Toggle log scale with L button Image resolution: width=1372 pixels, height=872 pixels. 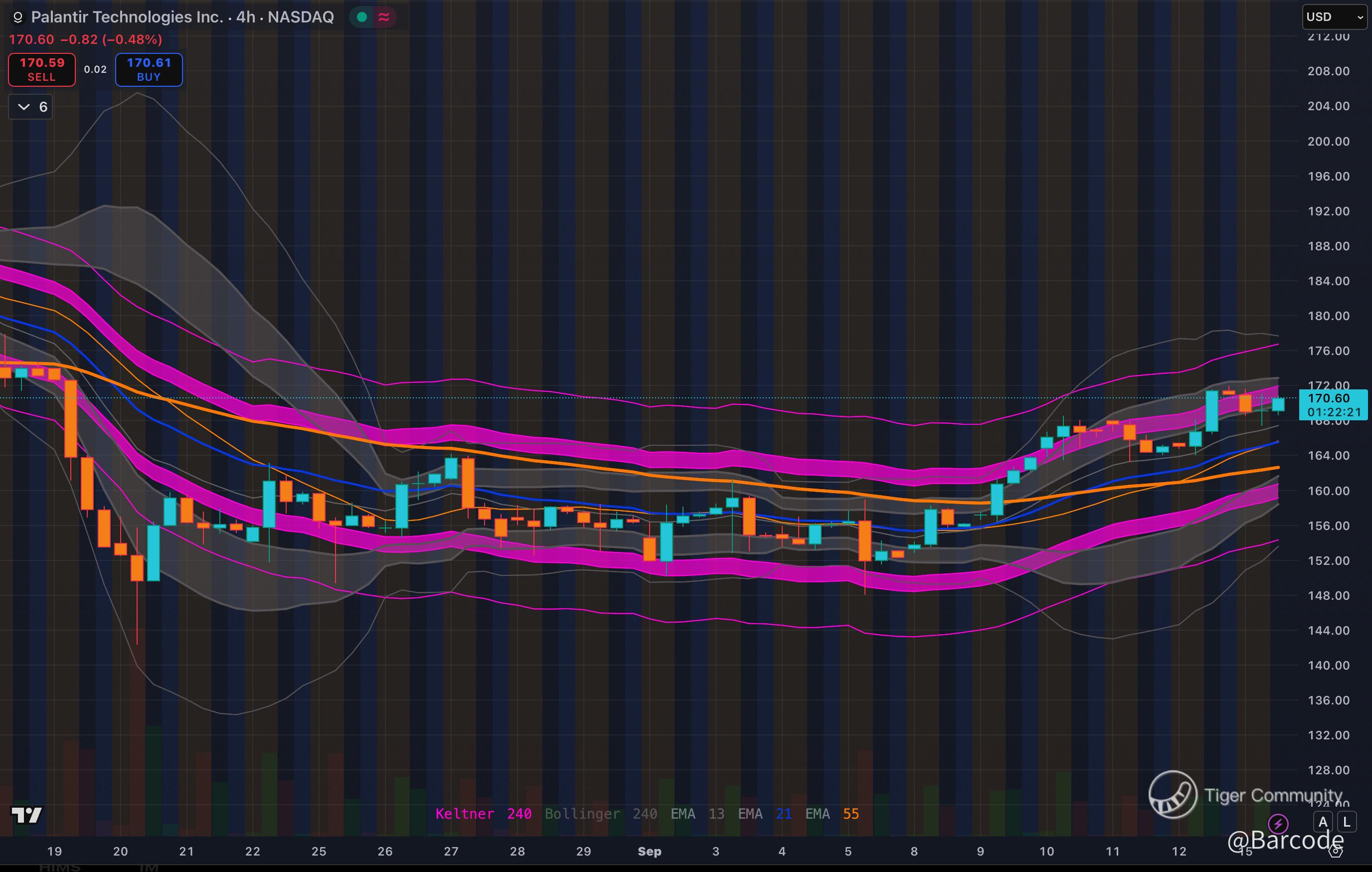[1347, 822]
